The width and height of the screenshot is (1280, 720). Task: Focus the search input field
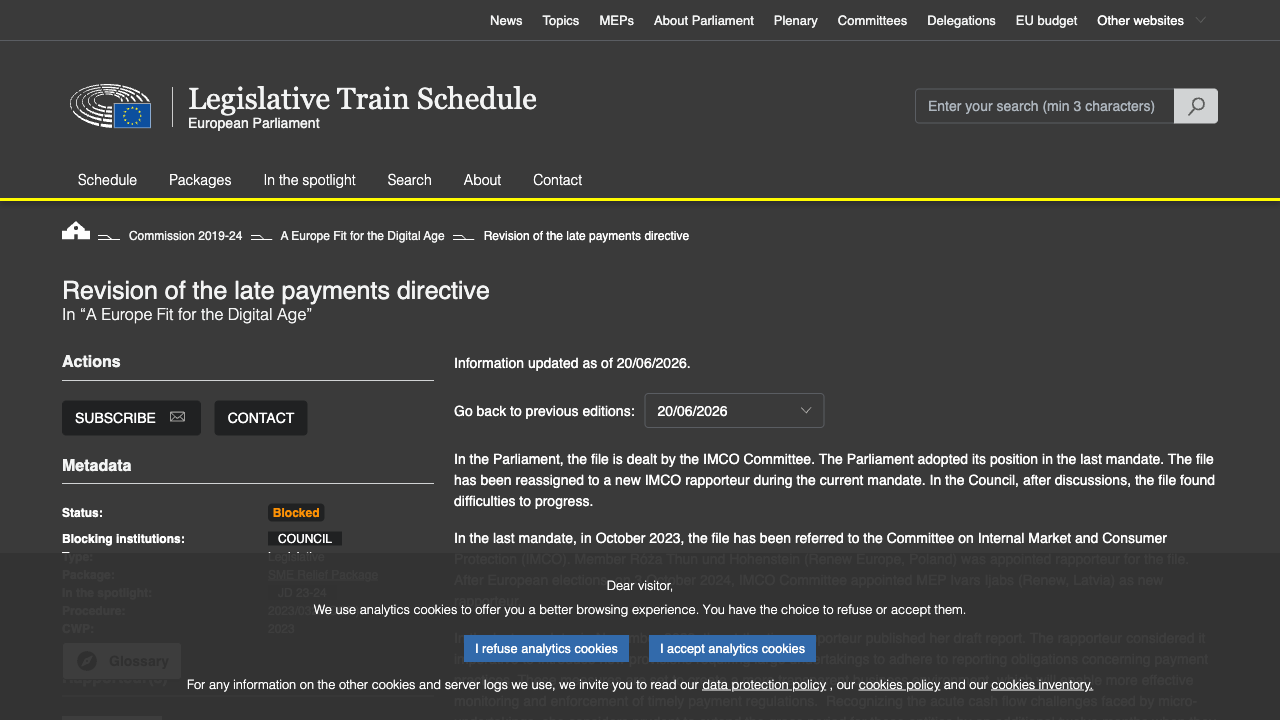pyautogui.click(x=1044, y=106)
